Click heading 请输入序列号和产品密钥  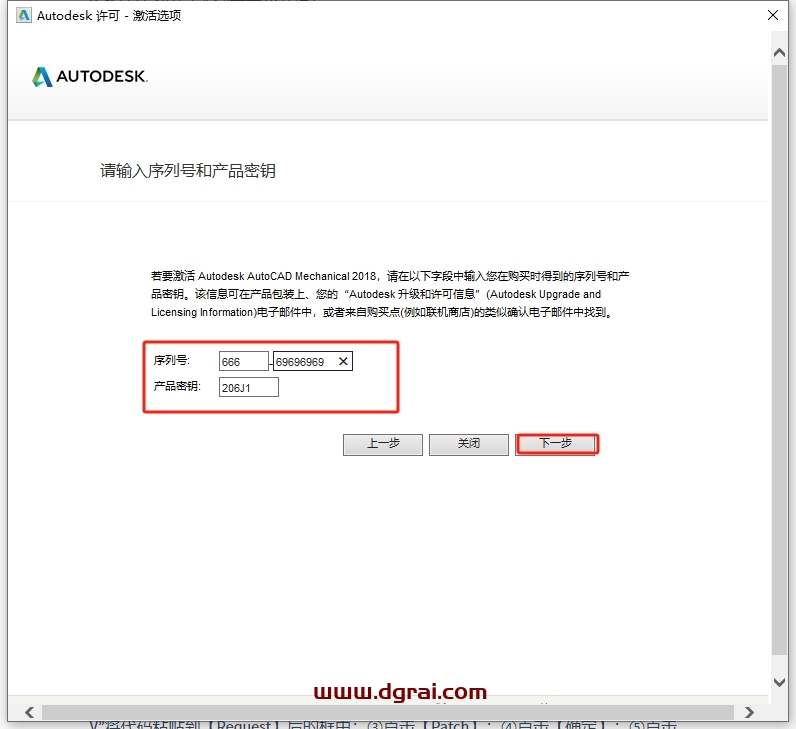coord(188,171)
